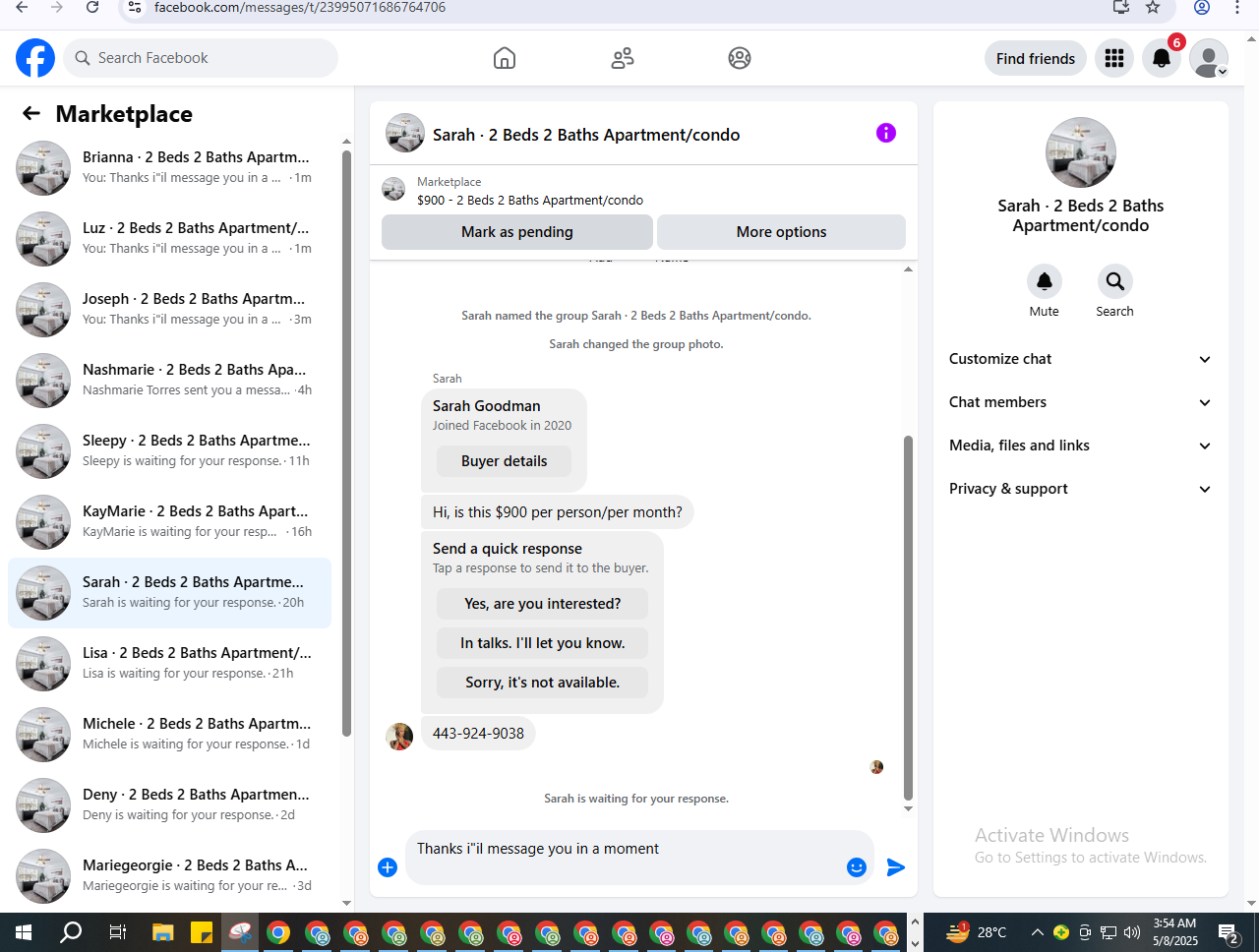Open the Notifications bell icon
This screenshot has width=1259, height=952.
(x=1162, y=58)
